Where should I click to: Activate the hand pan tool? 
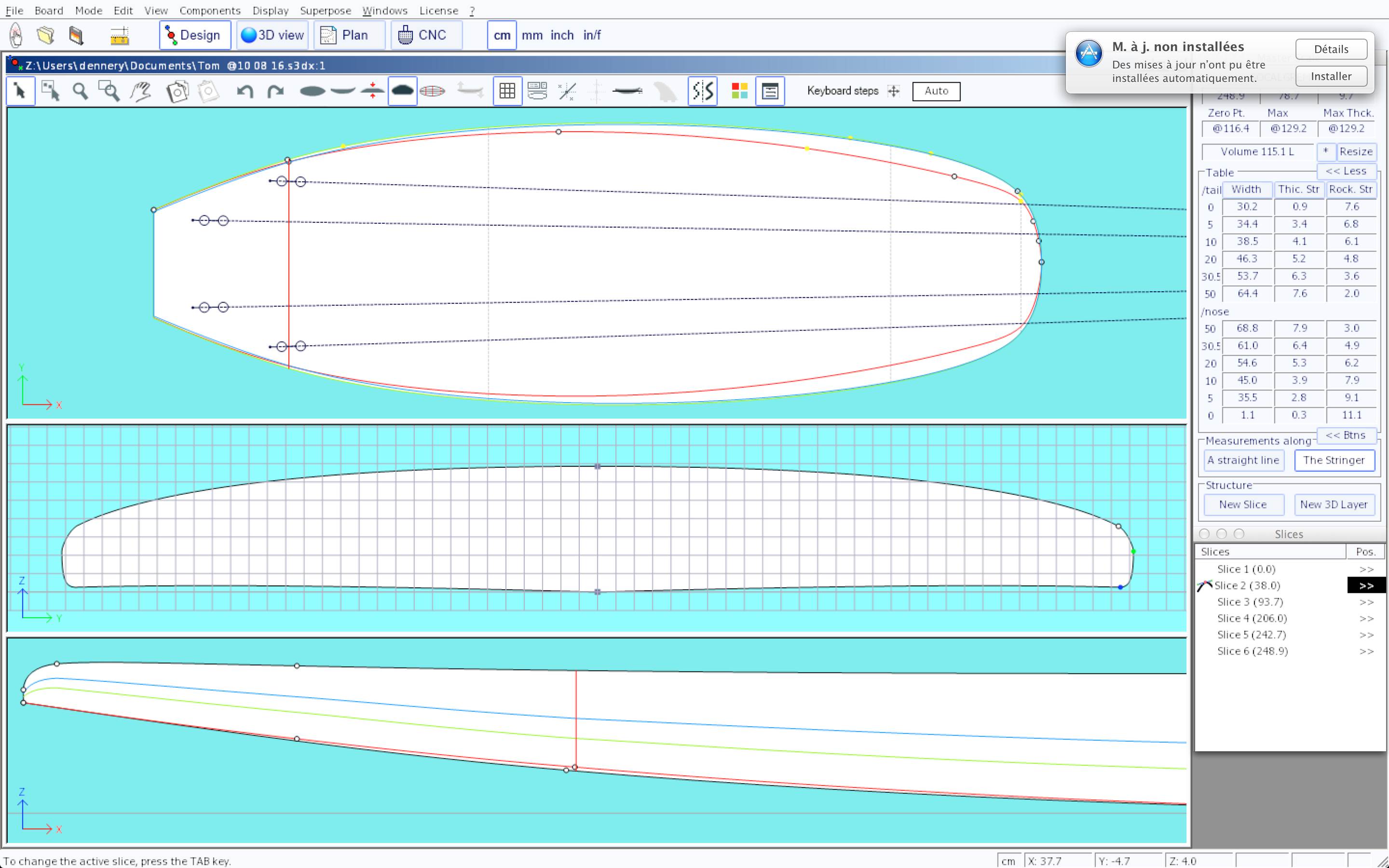[141, 91]
